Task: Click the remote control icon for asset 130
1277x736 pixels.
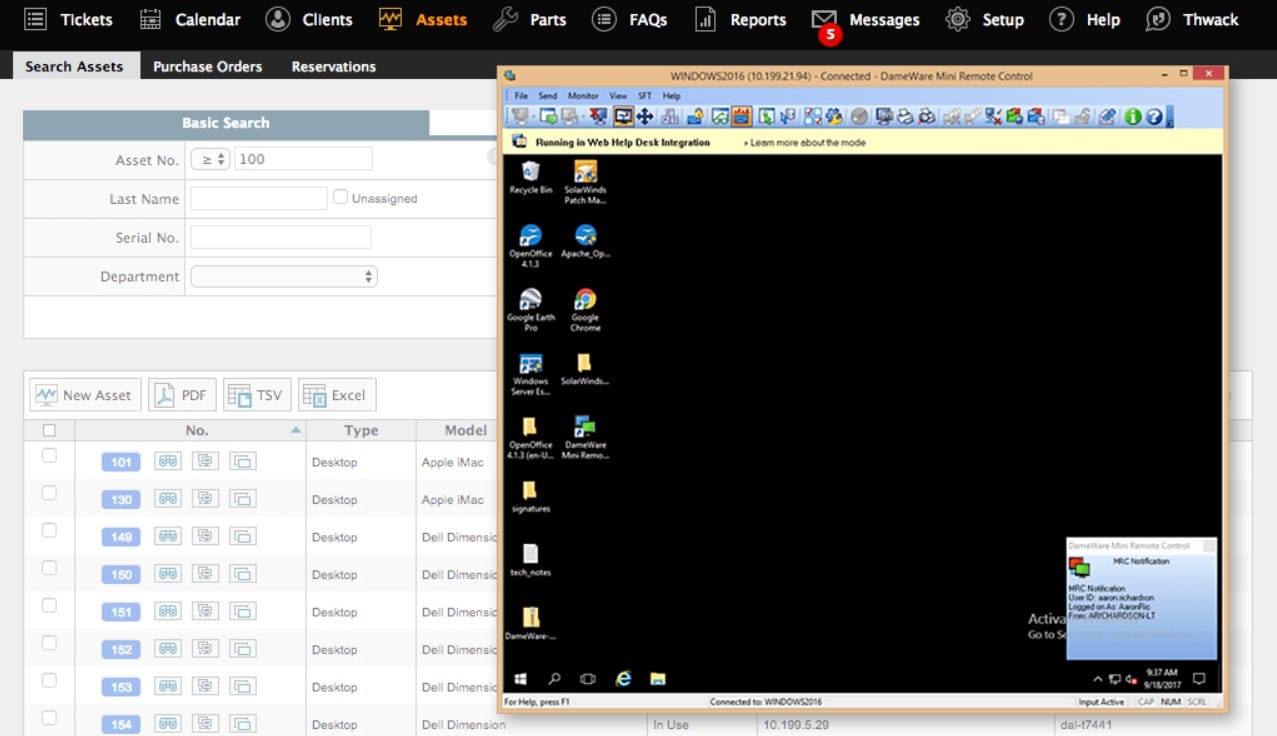Action: [x=205, y=499]
